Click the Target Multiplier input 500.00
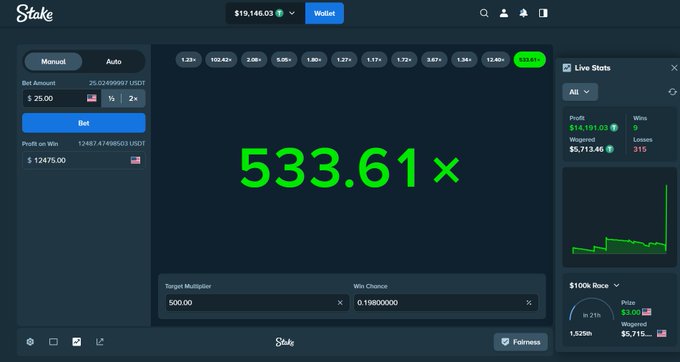680x362 pixels. [257, 303]
